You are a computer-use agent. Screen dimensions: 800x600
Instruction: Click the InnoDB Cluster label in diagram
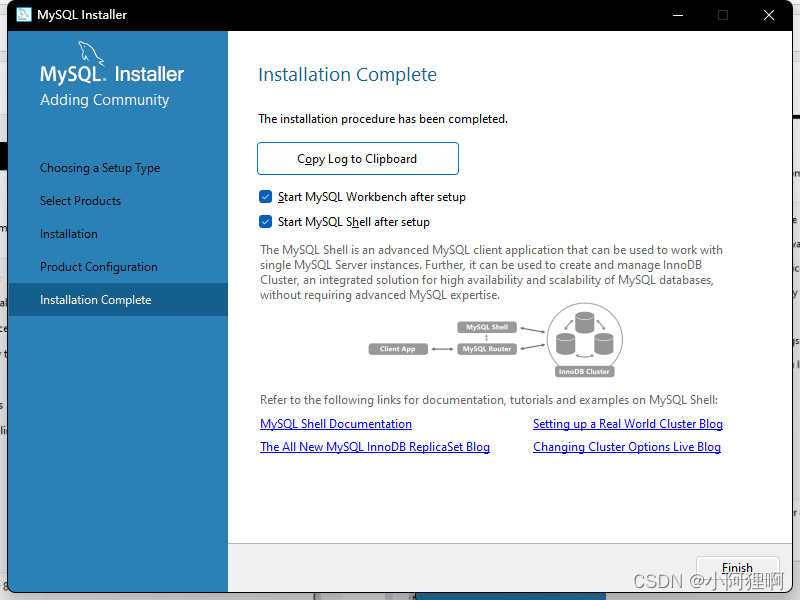click(584, 371)
